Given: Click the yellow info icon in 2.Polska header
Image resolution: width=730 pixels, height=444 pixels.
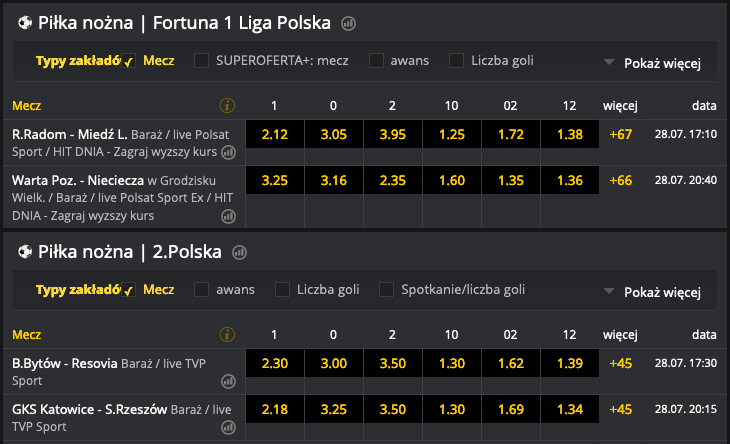Looking at the screenshot, I should (x=227, y=335).
